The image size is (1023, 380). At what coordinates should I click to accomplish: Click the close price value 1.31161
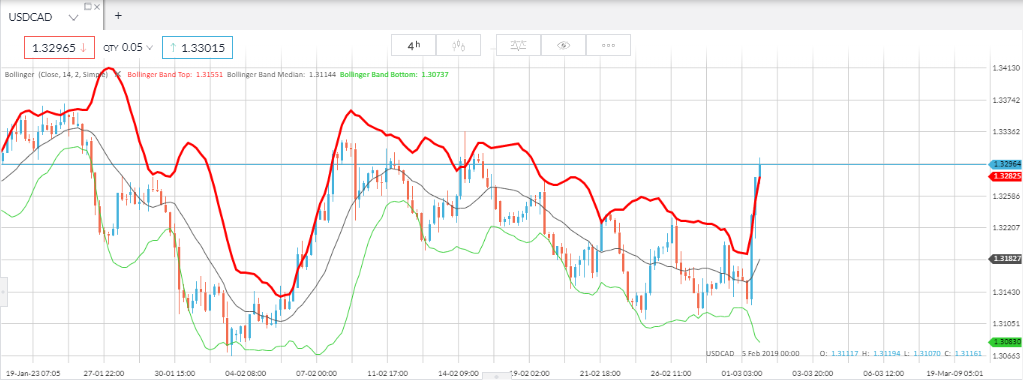(968, 353)
